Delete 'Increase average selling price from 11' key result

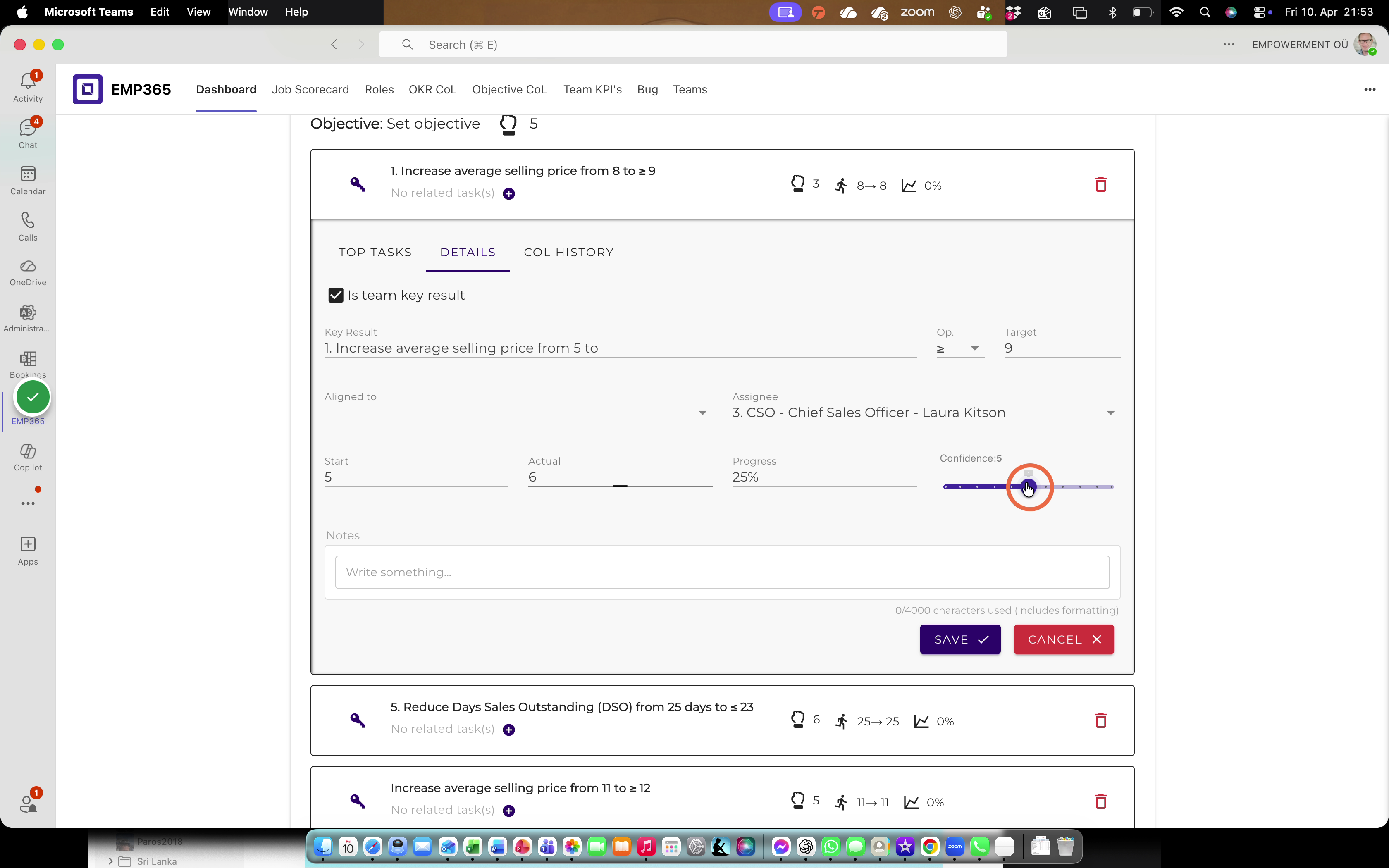[1100, 801]
